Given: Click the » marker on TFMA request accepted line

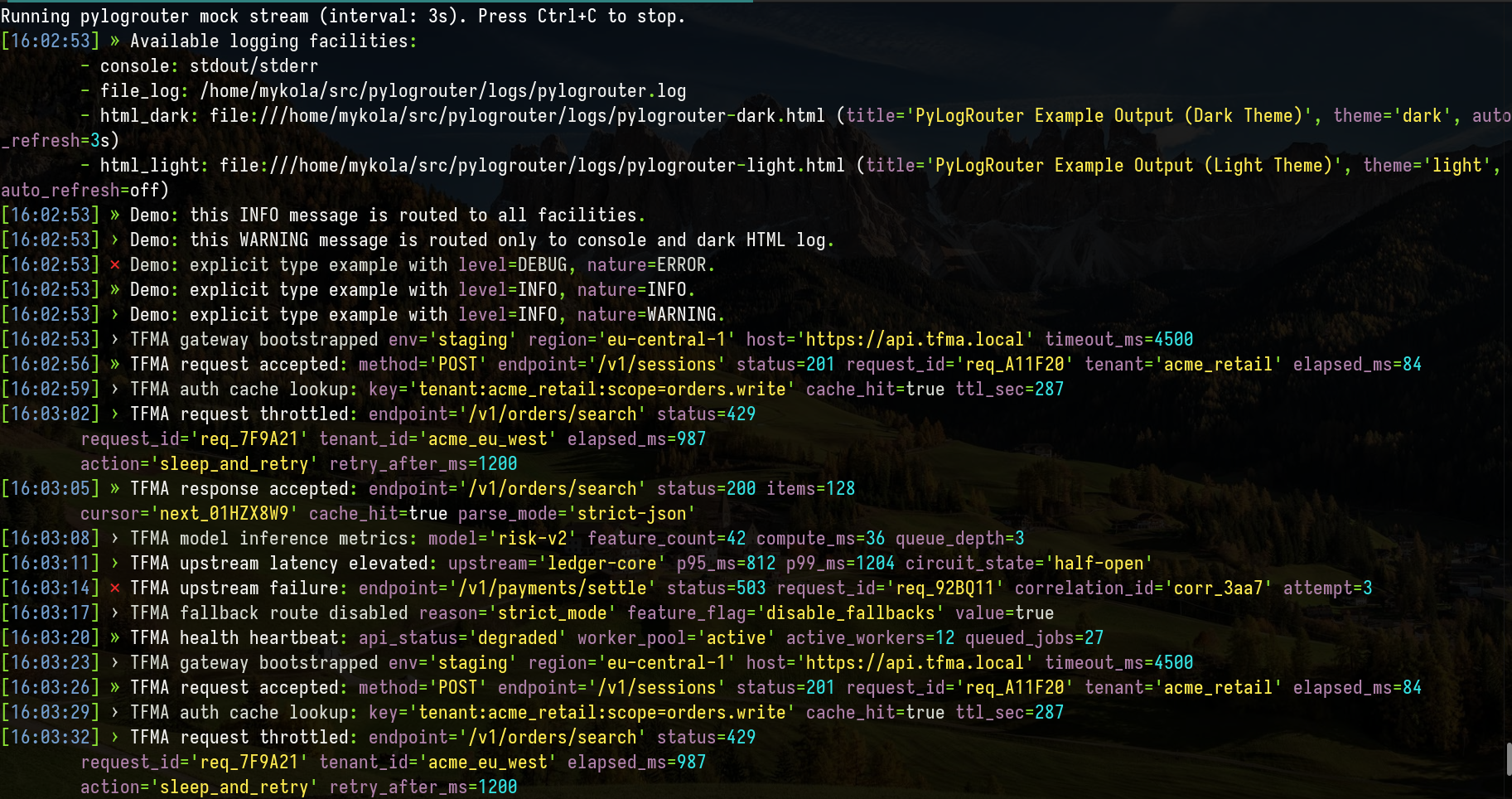Looking at the screenshot, I should tap(115, 364).
